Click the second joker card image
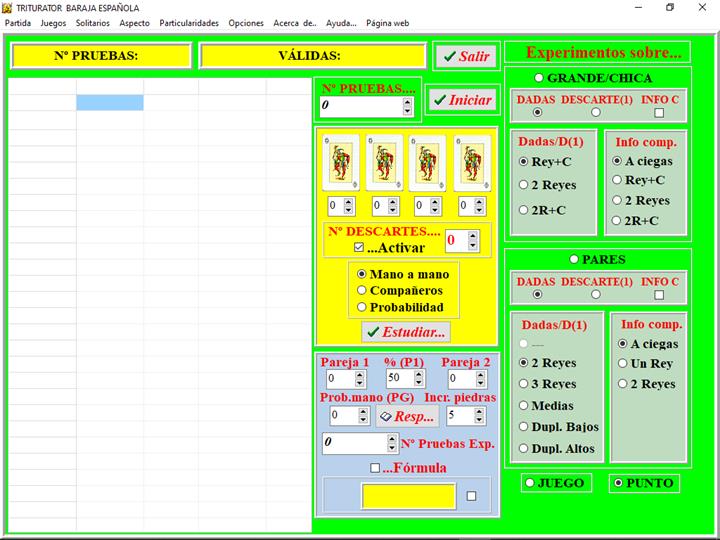Screen dimensions: 720x540 384,162
